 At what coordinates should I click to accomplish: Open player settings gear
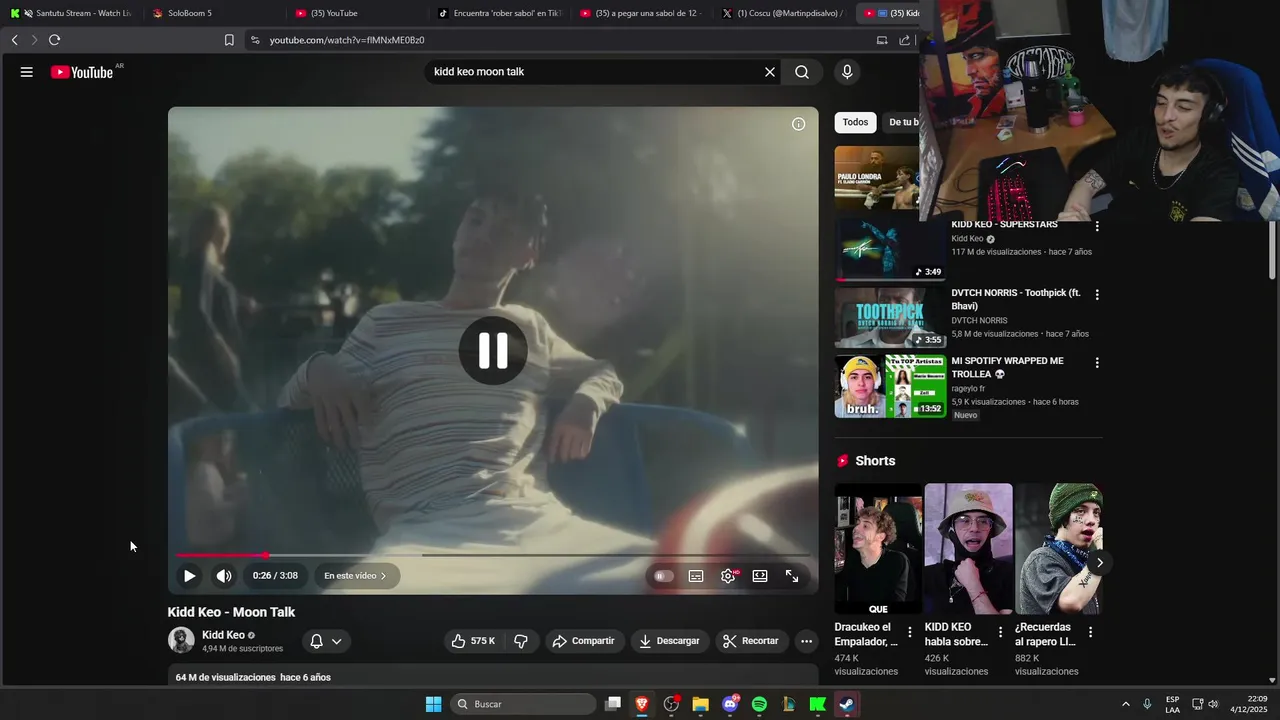(728, 576)
